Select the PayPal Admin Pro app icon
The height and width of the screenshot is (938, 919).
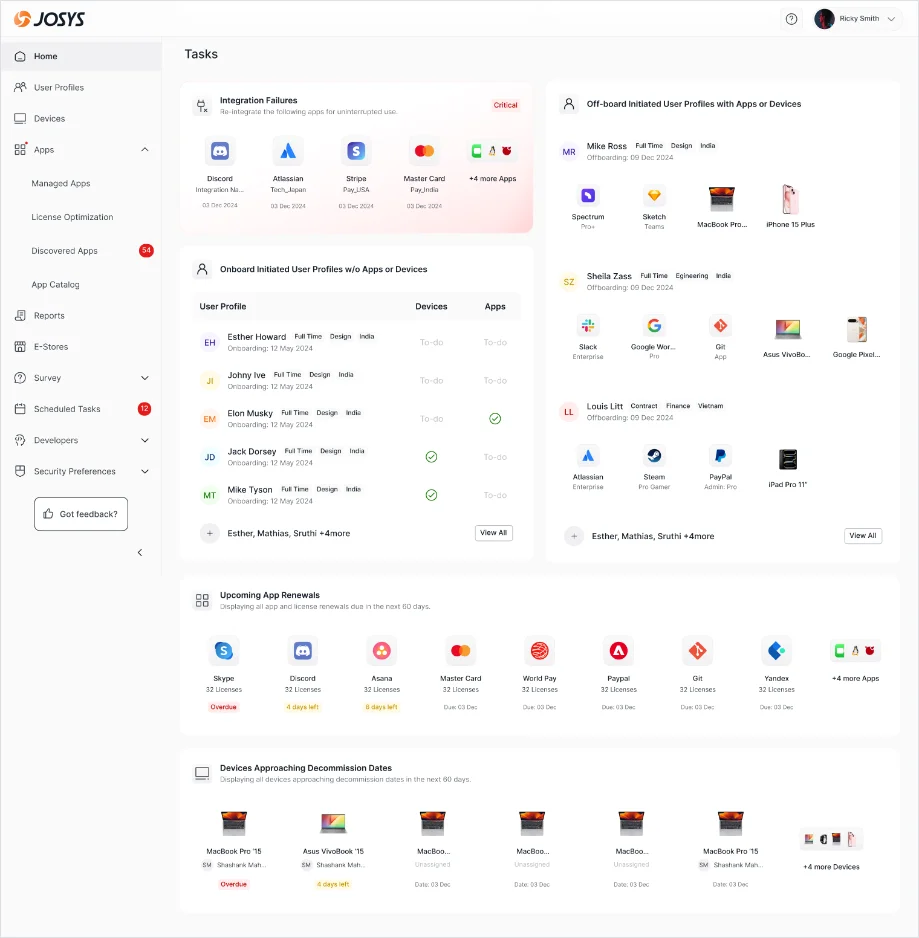720,456
